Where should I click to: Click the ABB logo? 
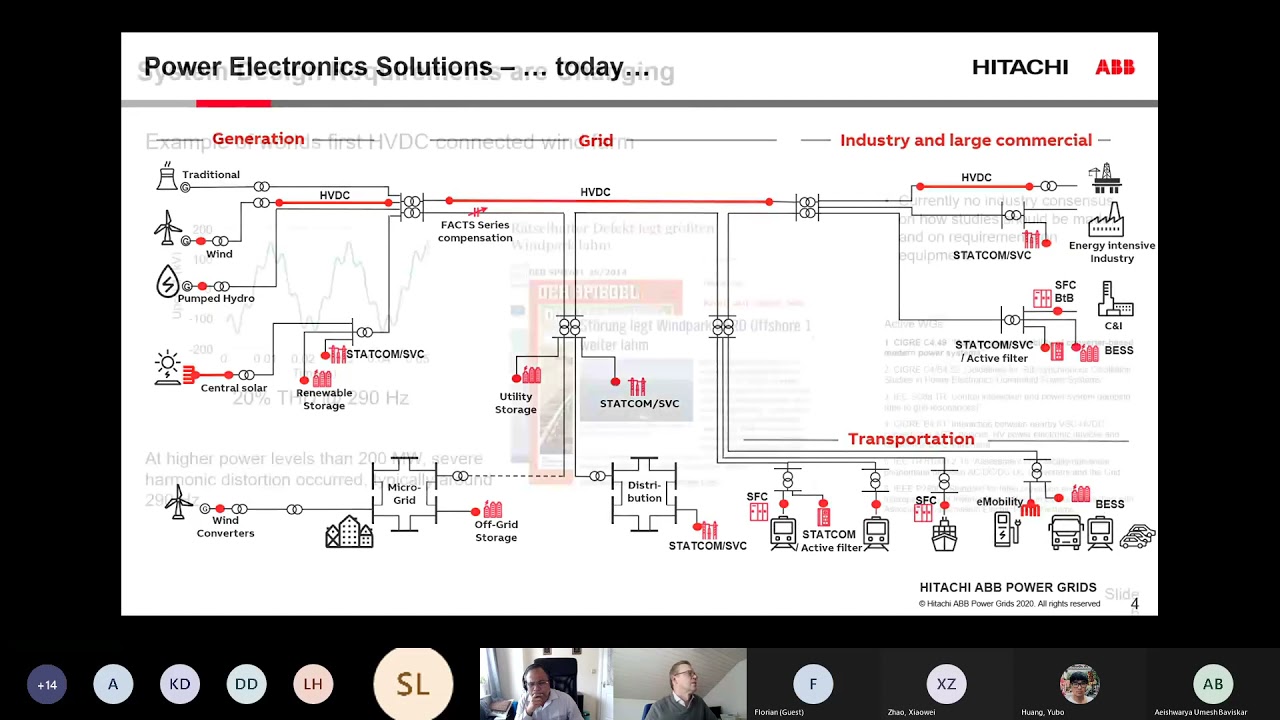1115,67
